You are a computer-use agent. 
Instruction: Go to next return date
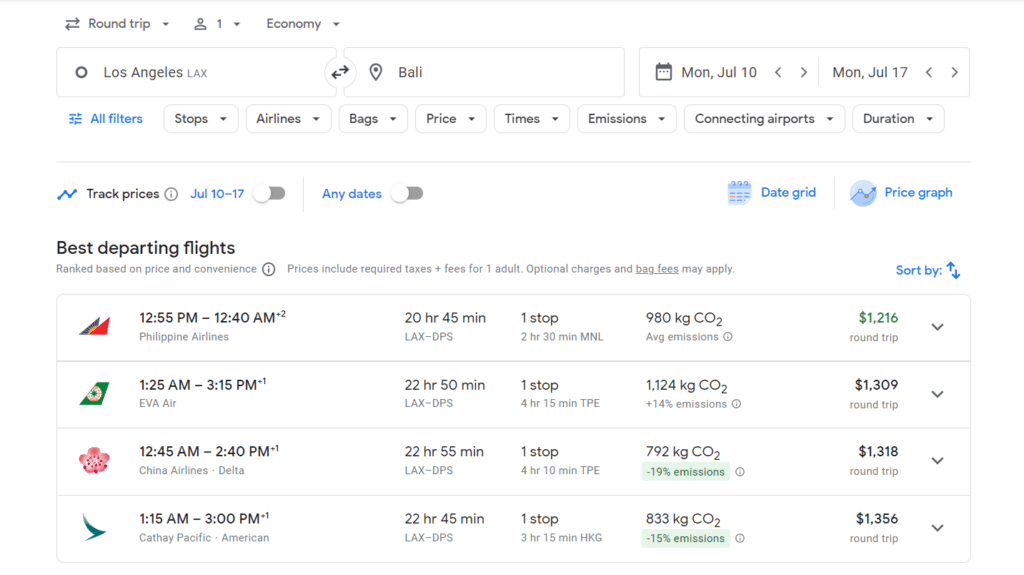(954, 73)
